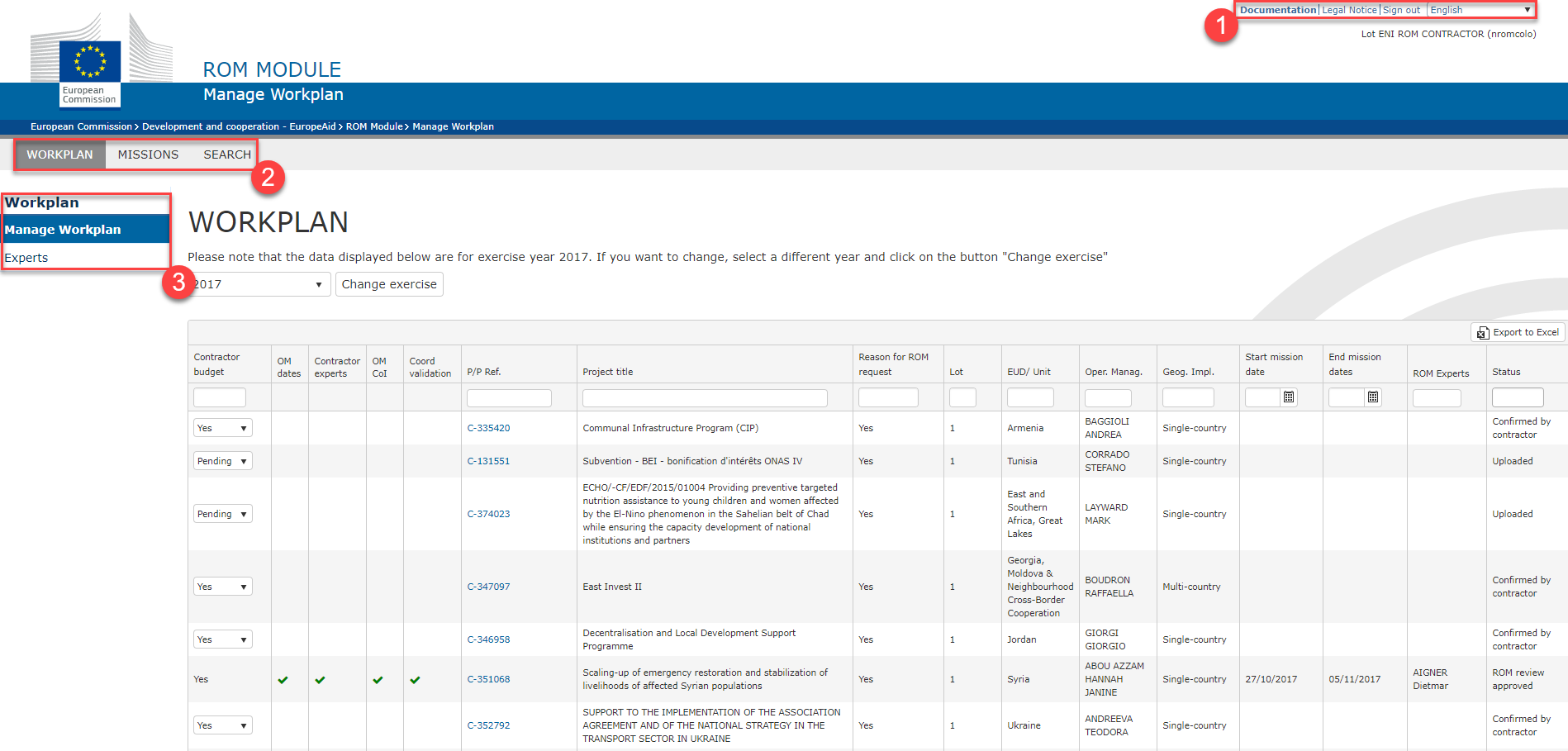Screen dimensions: 1568x751
Task: Open project reference C-346958
Action: pyautogui.click(x=488, y=639)
